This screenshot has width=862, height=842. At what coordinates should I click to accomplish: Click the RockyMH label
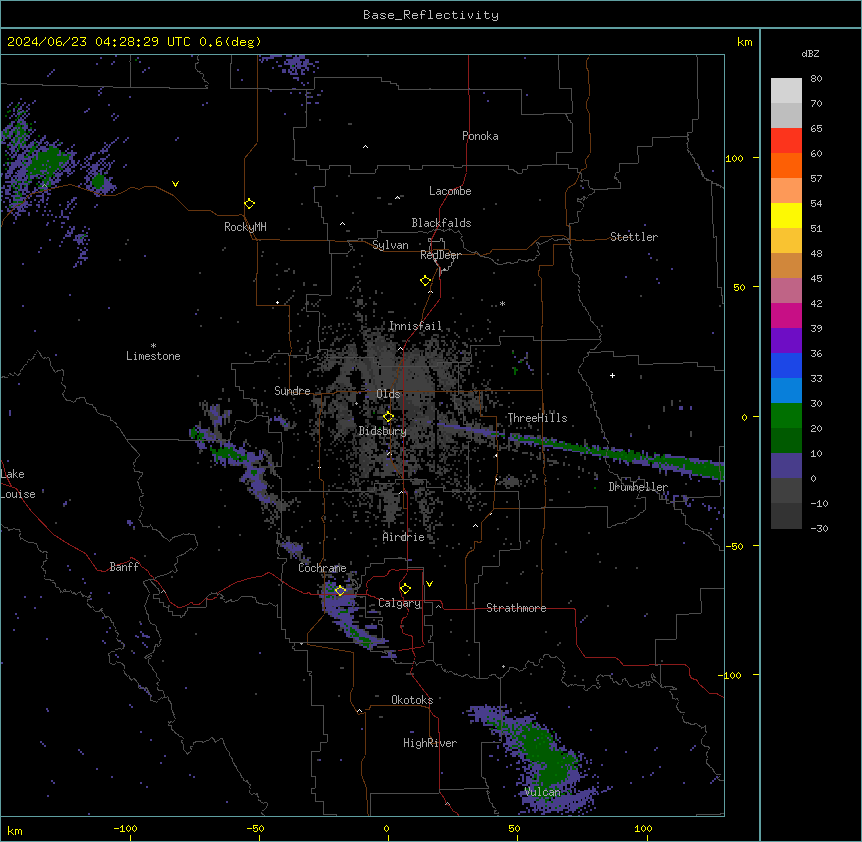coord(245,227)
